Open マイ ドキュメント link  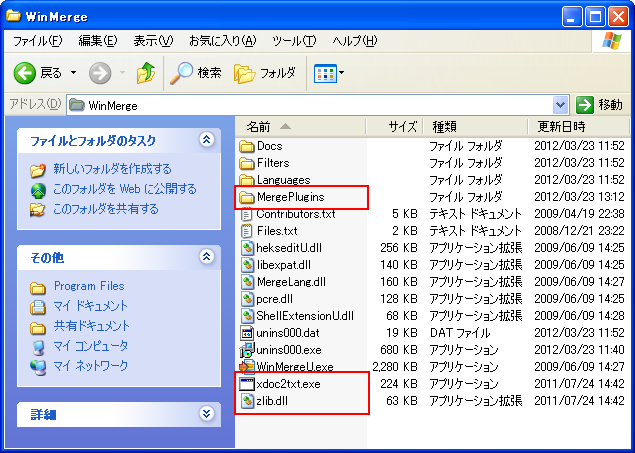(x=91, y=306)
